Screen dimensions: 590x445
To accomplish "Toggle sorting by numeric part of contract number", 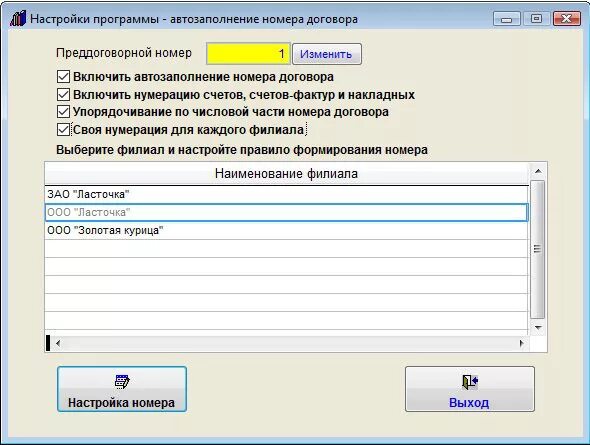I will [x=63, y=112].
